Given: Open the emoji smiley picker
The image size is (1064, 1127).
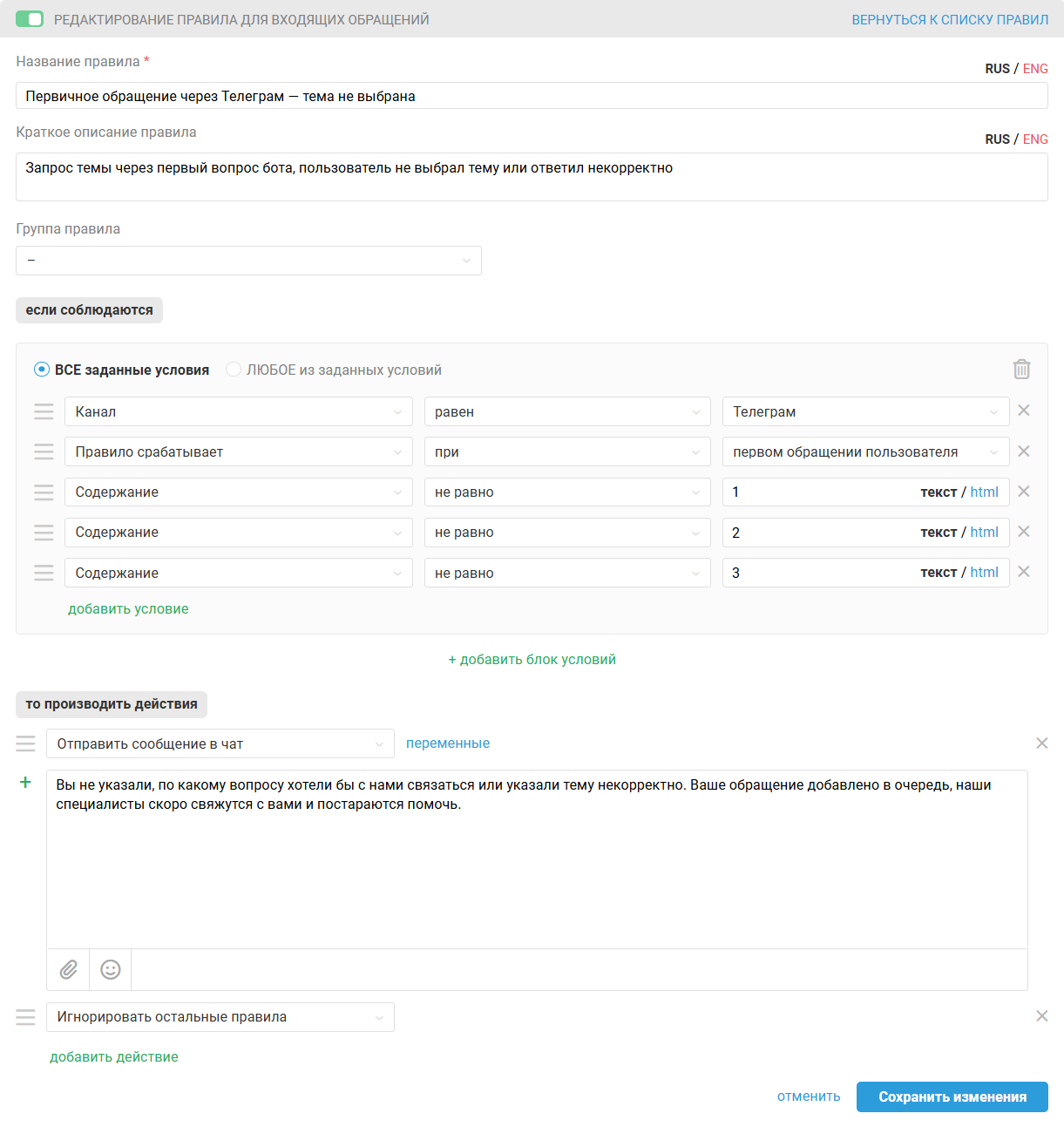Looking at the screenshot, I should [x=111, y=969].
